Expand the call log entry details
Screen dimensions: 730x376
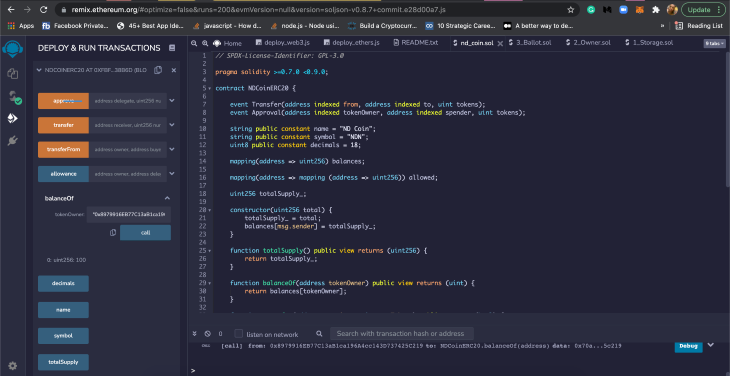pos(710,345)
